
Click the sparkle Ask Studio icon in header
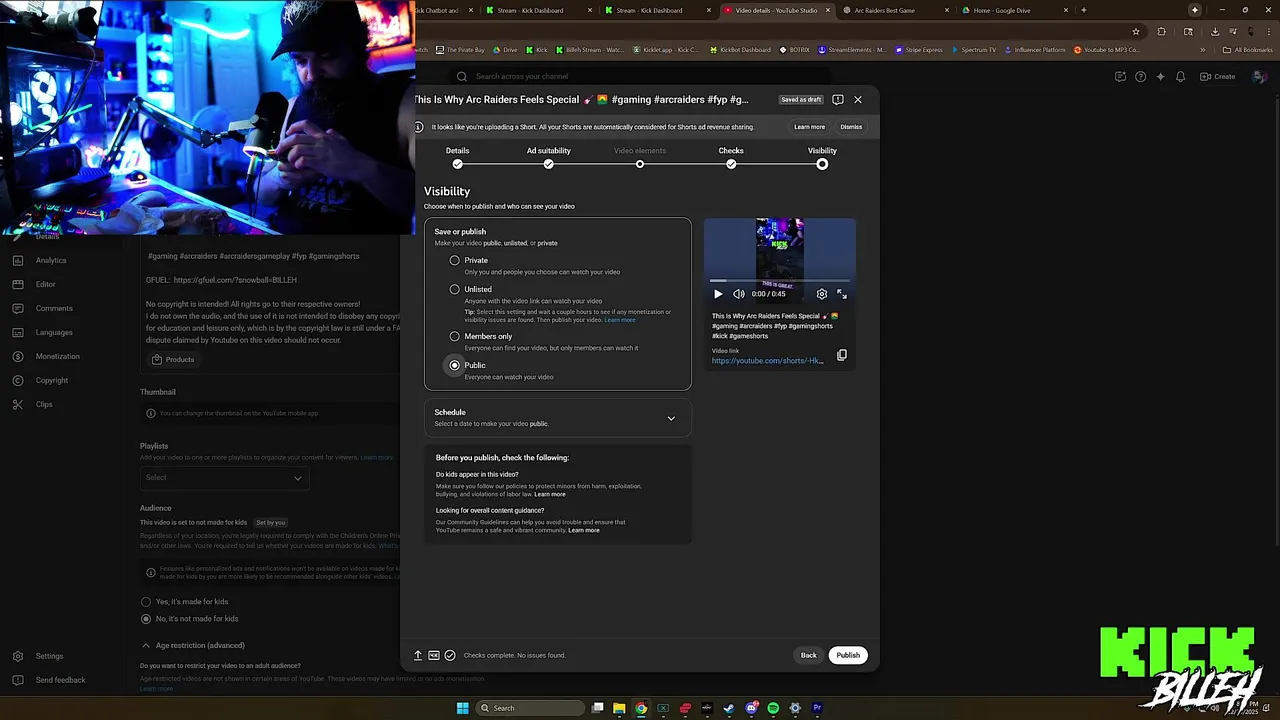(1161, 77)
